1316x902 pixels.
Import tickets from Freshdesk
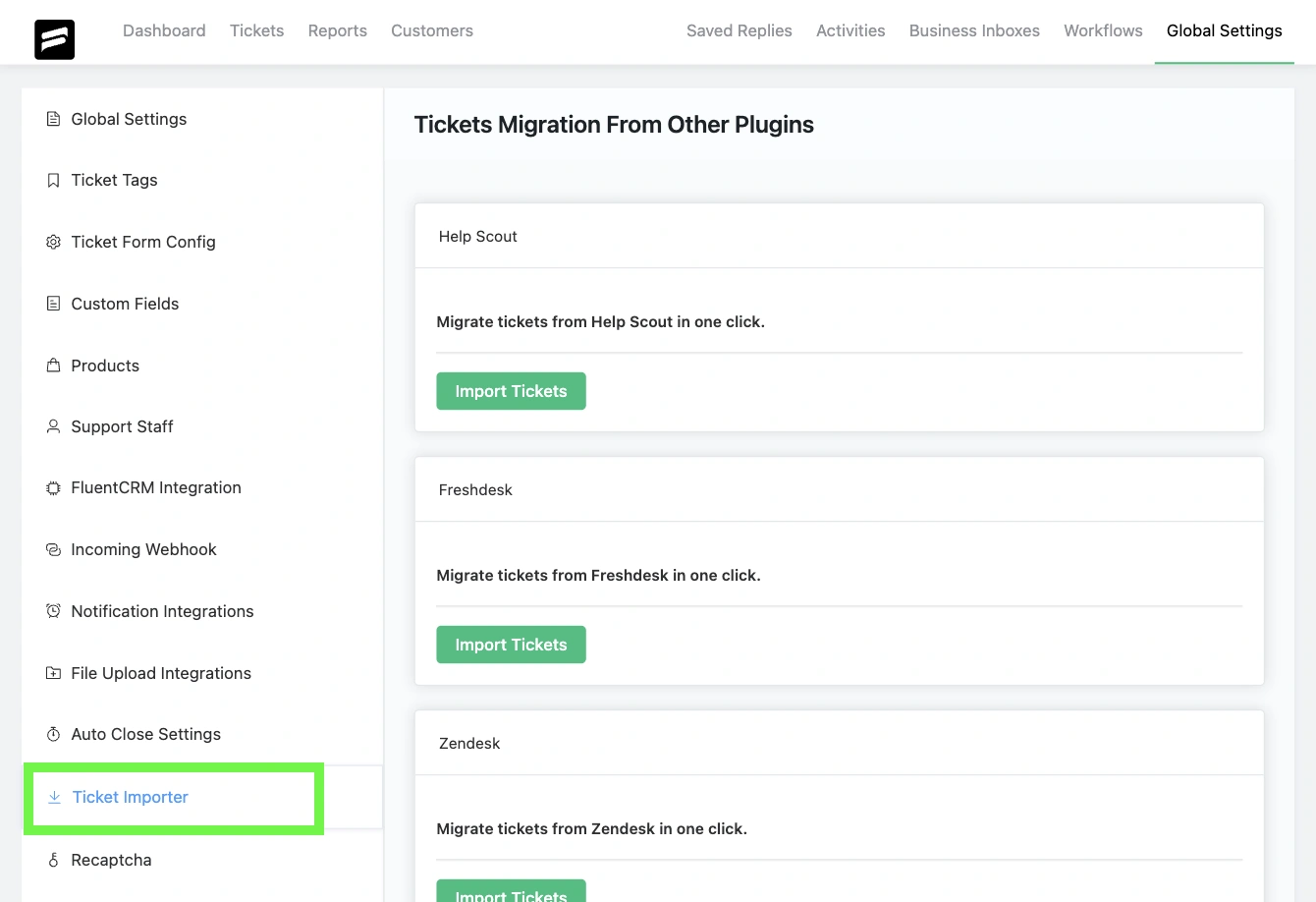(511, 645)
